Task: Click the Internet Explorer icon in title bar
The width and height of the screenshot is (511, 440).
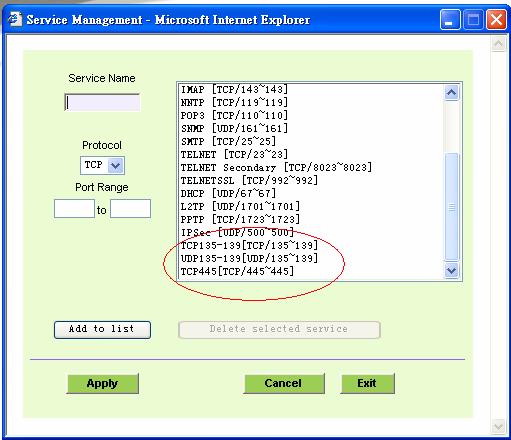Action: tap(15, 19)
